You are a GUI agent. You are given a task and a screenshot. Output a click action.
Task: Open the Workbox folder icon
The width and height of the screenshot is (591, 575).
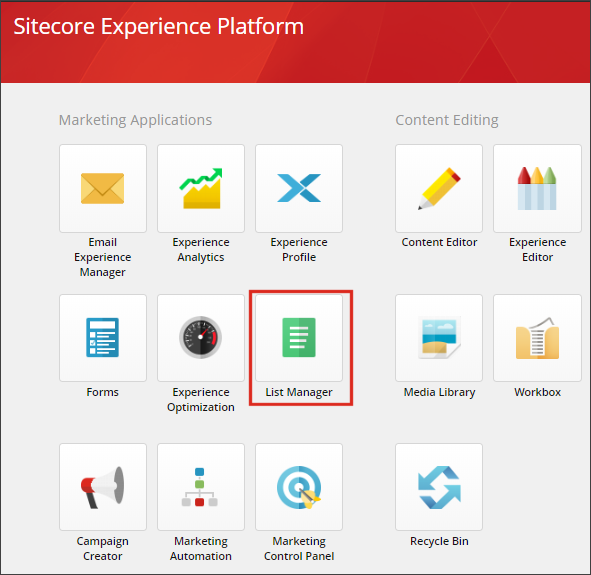tap(537, 338)
